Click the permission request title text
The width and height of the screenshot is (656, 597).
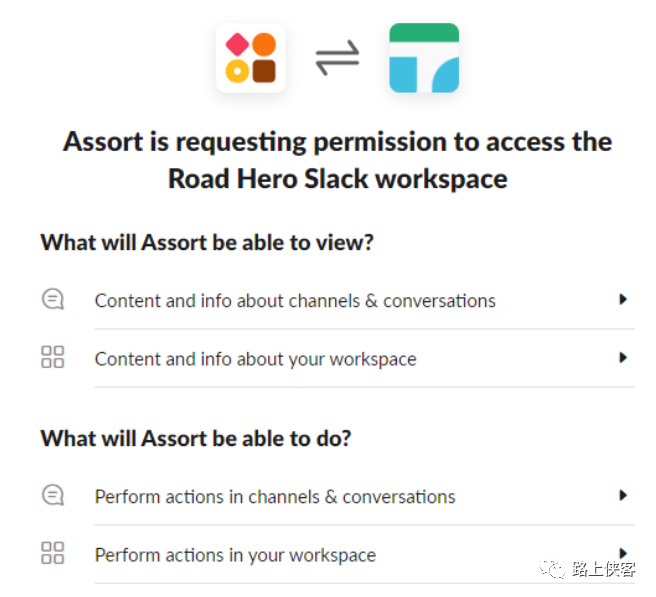tap(337, 142)
